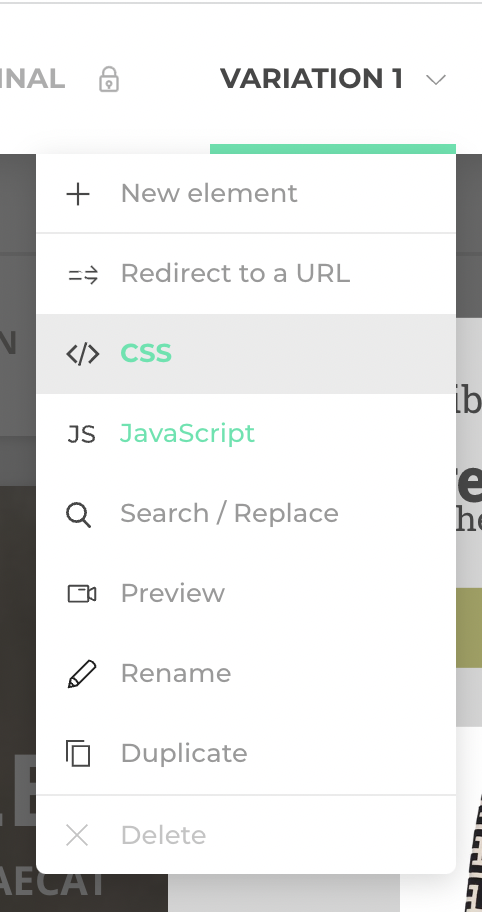Choose New element from the menu

[246, 194]
